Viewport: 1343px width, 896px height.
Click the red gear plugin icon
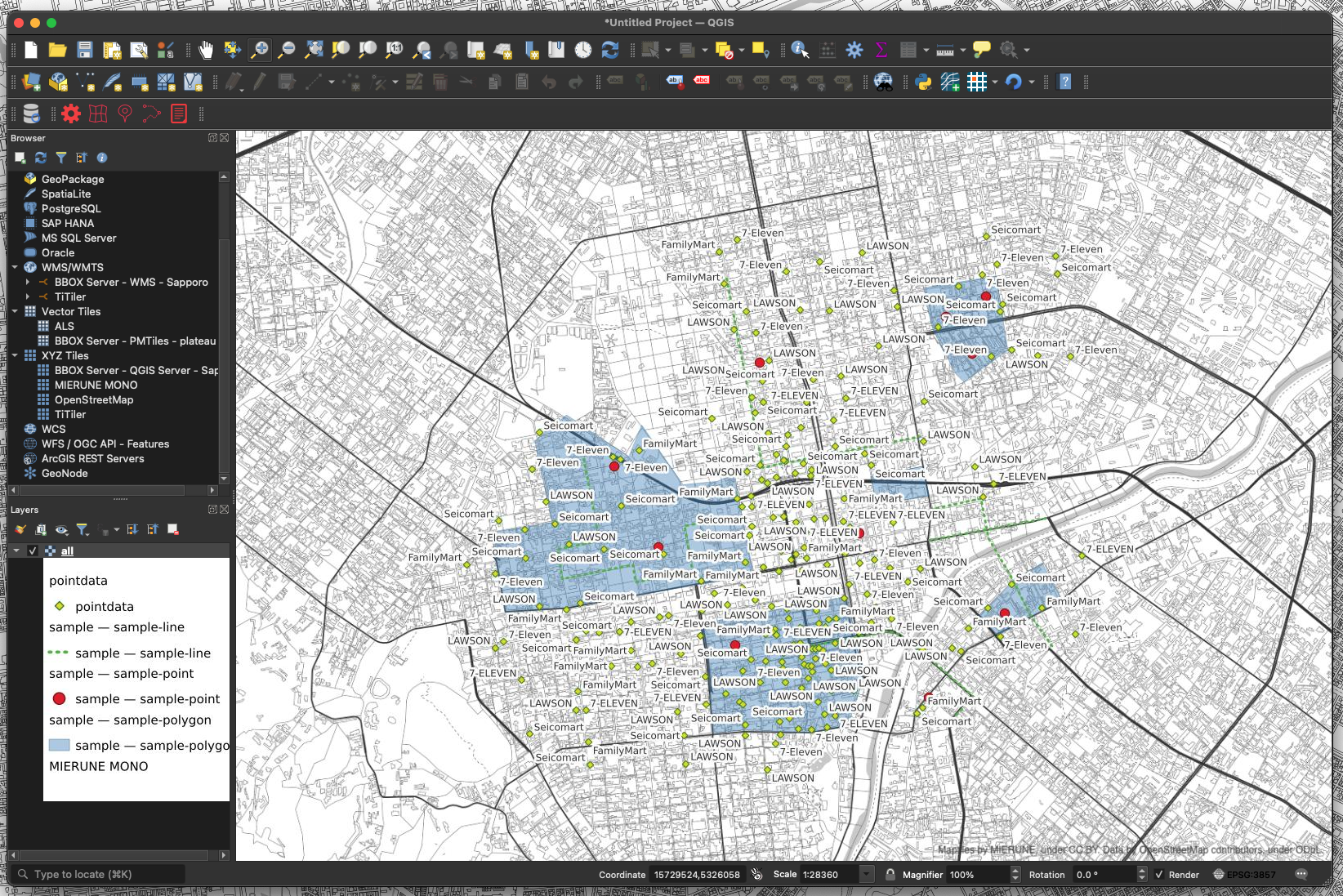71,114
